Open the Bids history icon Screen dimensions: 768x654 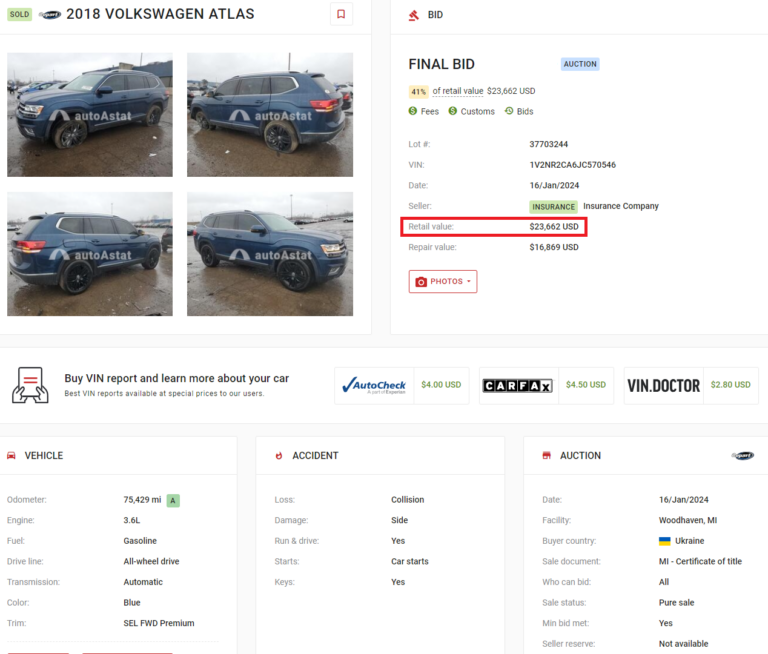(x=509, y=111)
